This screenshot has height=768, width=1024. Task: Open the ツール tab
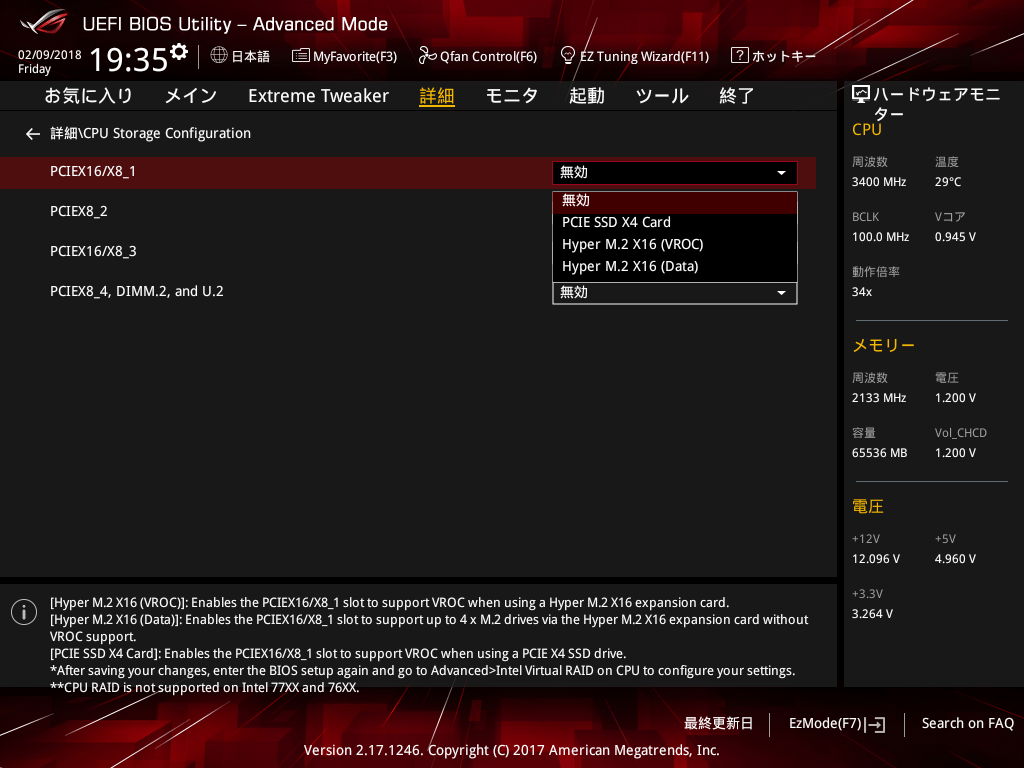pos(662,96)
